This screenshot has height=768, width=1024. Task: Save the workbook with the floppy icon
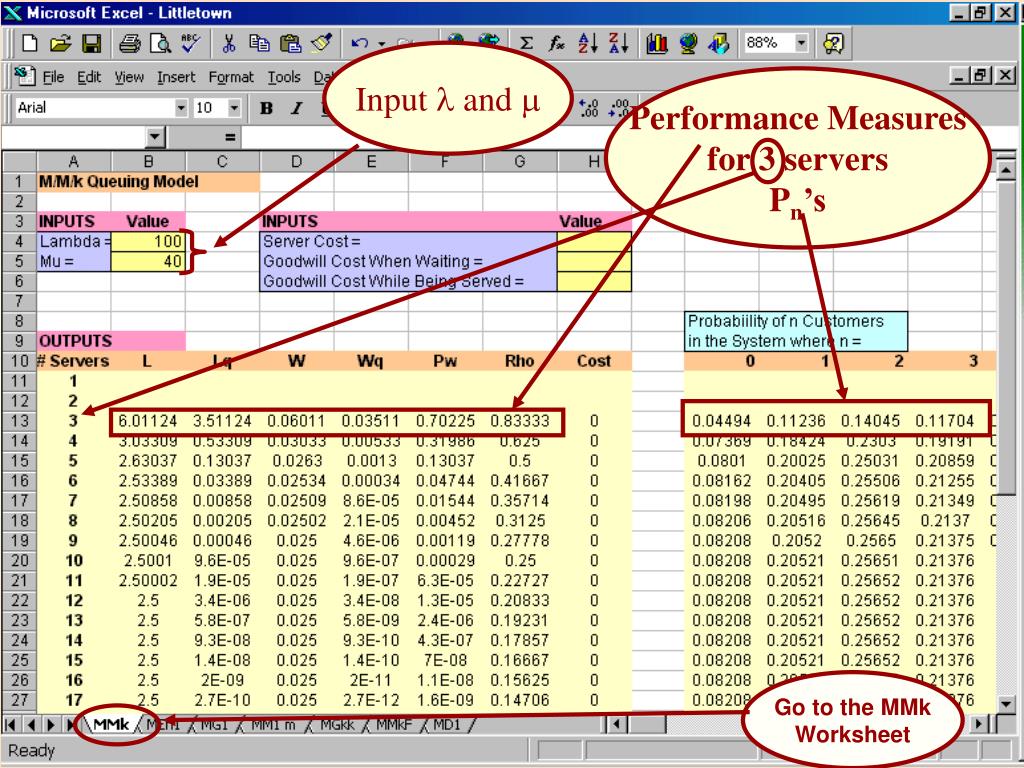(91, 44)
